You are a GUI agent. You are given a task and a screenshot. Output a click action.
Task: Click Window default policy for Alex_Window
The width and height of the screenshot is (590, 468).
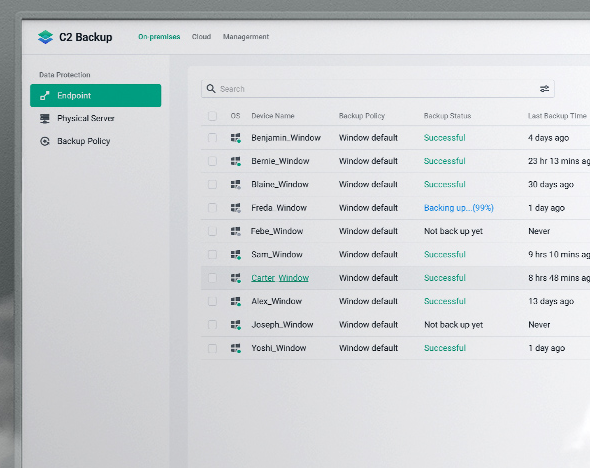[x=368, y=301]
